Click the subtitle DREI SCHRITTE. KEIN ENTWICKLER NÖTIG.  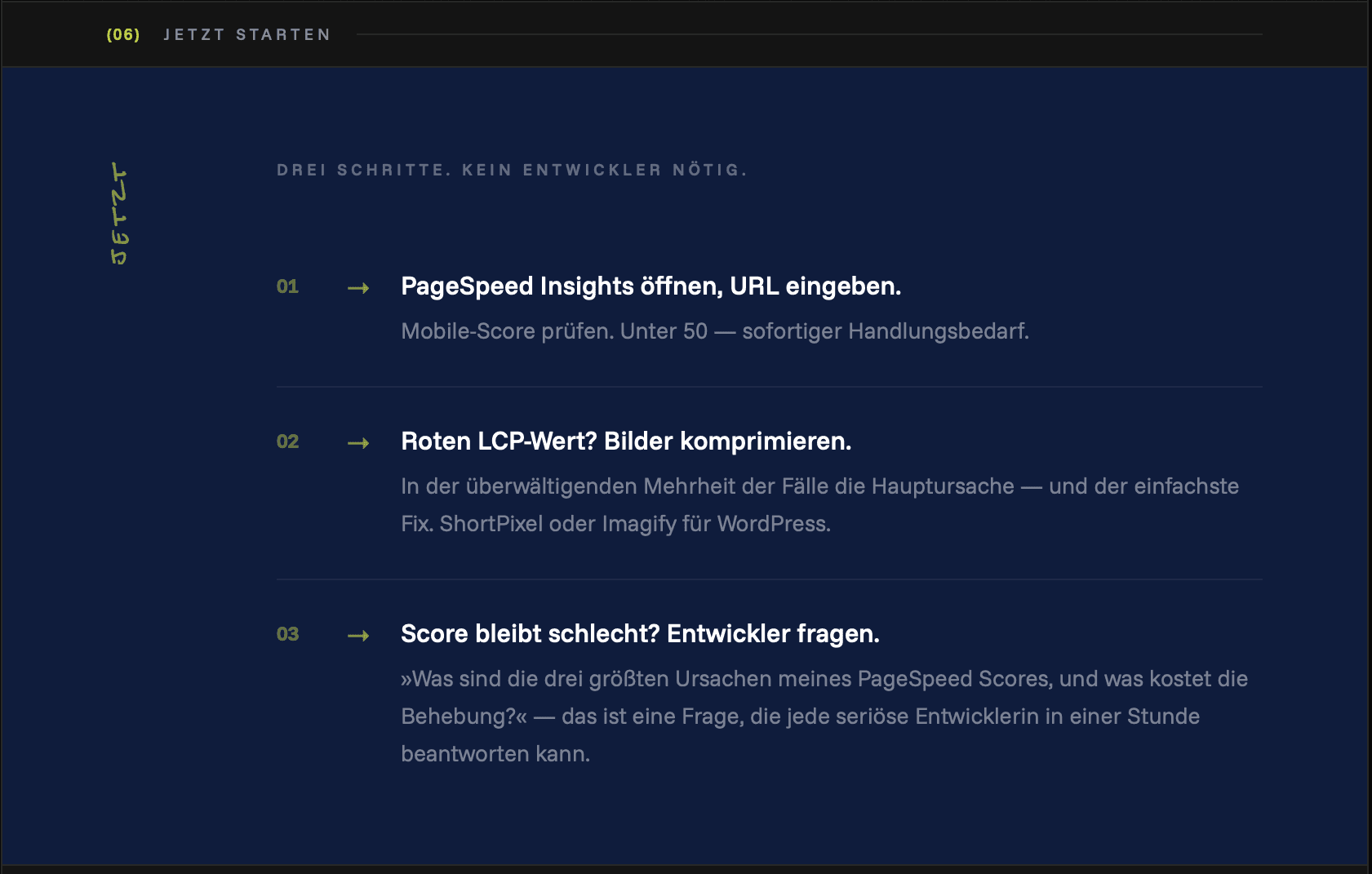512,170
